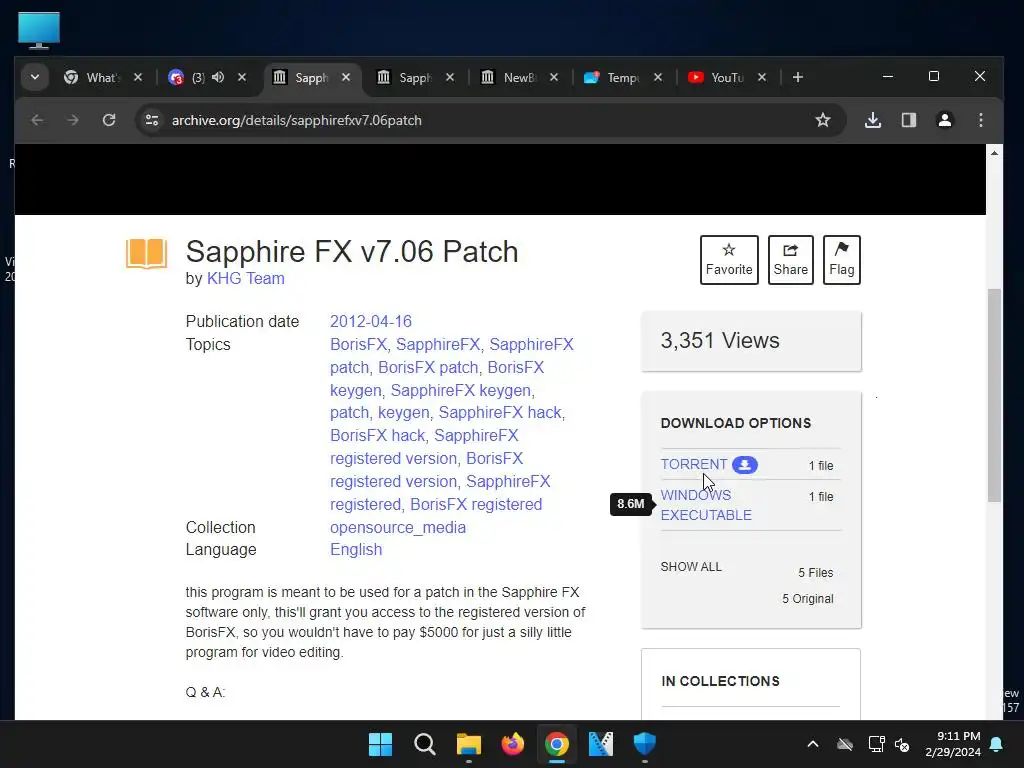1024x768 pixels.
Task: Click the archive.org URL address bar
Action: [x=296, y=120]
